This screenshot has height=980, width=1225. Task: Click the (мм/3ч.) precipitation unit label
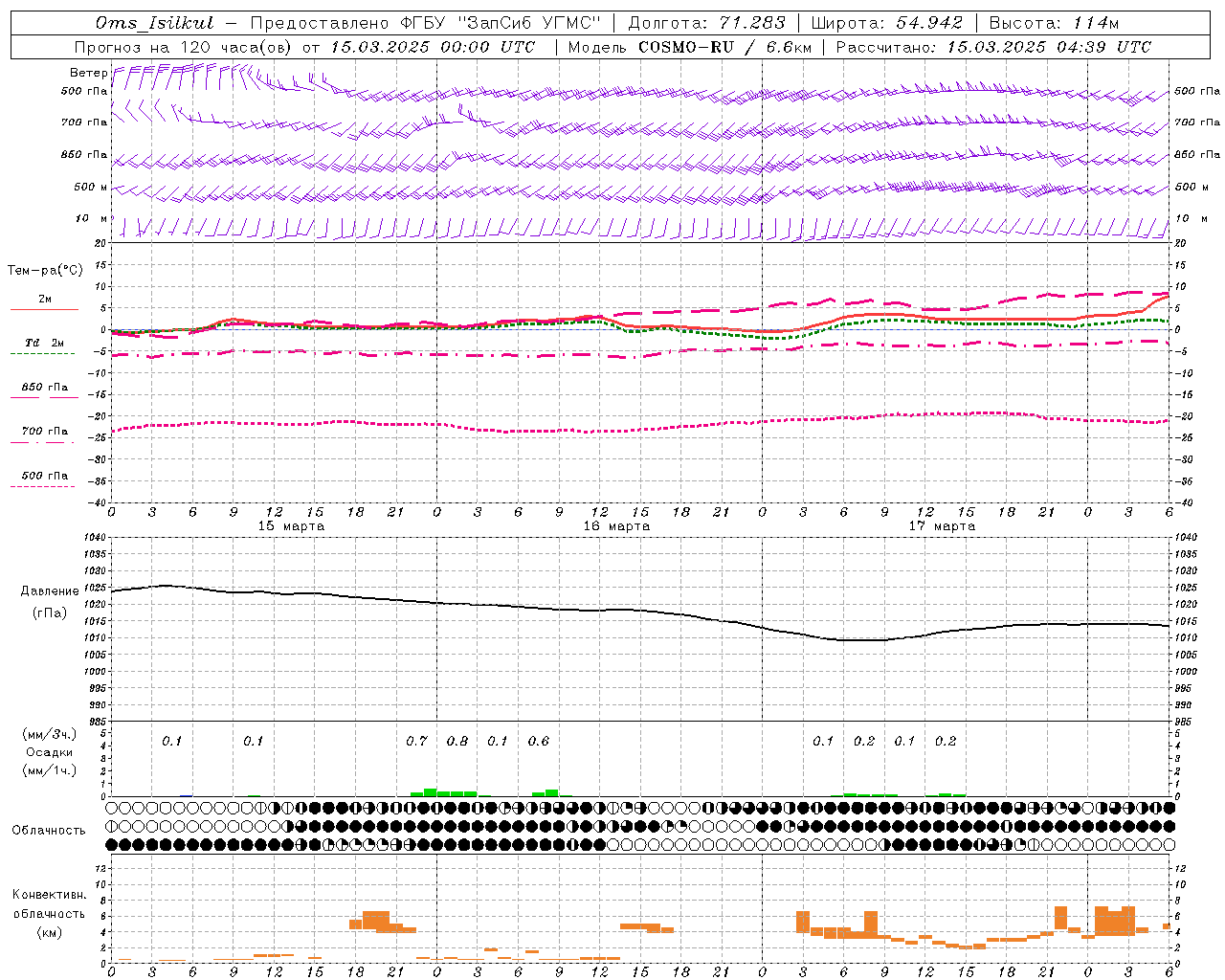[50, 734]
